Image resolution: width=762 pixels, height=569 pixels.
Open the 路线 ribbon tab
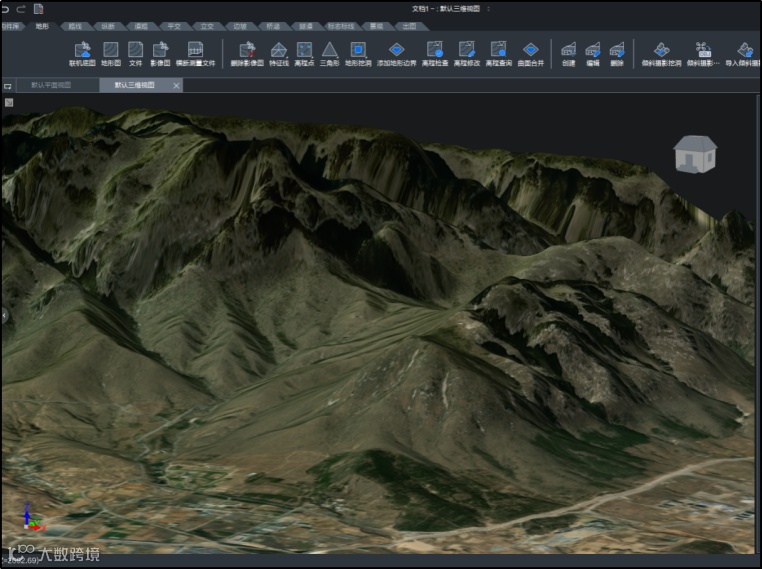[75, 26]
